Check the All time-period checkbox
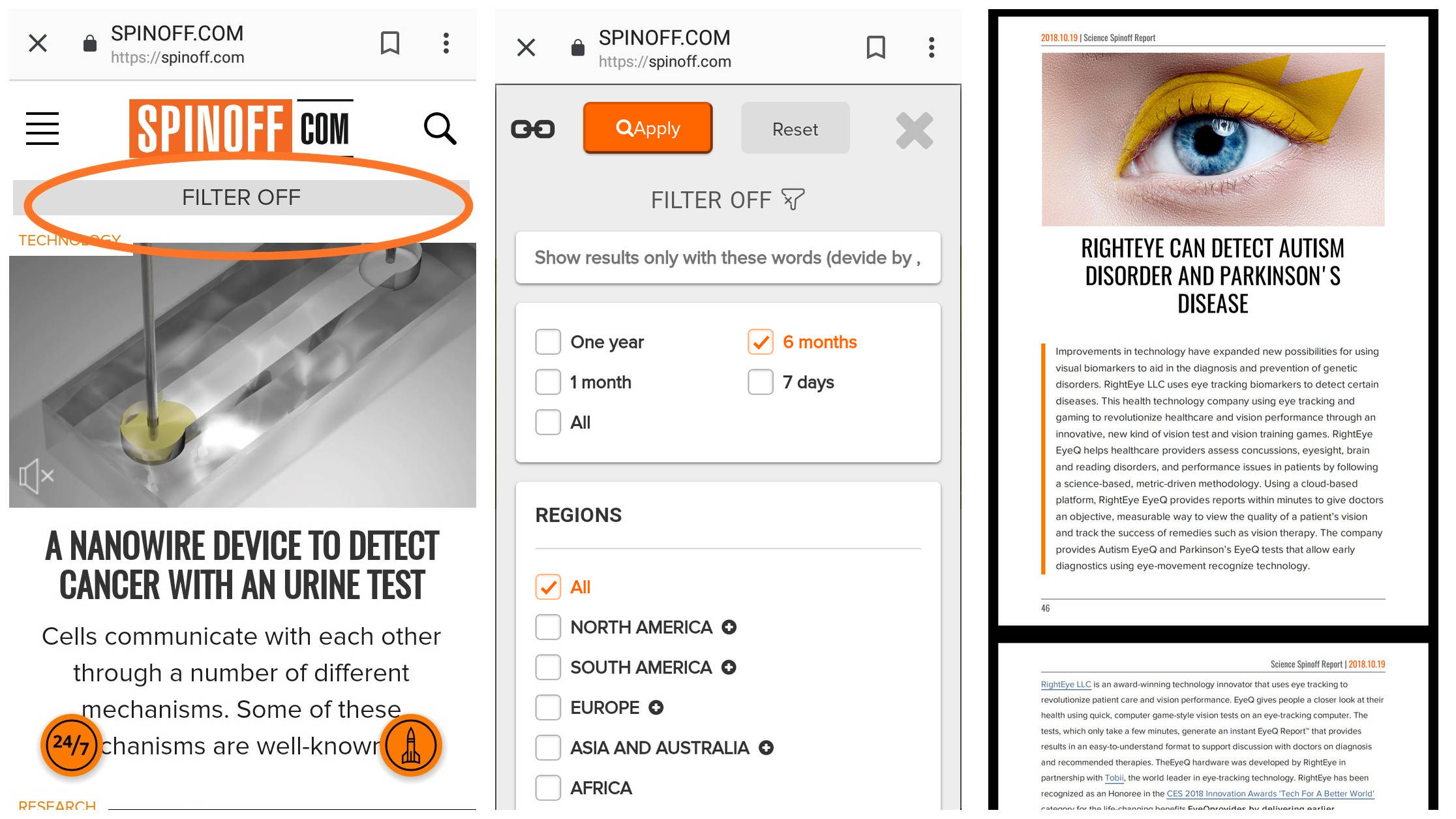The width and height of the screenshot is (1456, 819). (548, 422)
